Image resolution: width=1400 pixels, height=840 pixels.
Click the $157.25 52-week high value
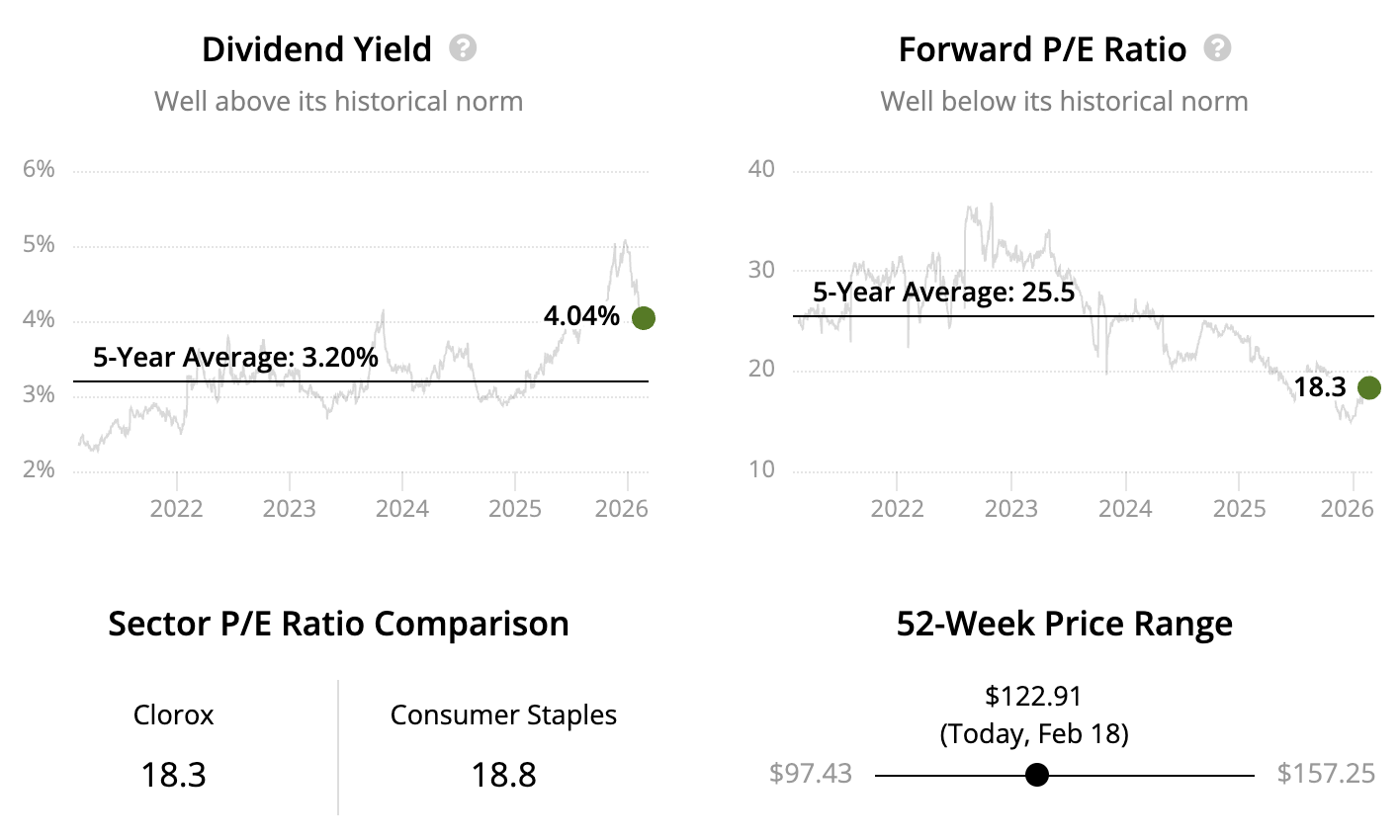tap(1325, 773)
